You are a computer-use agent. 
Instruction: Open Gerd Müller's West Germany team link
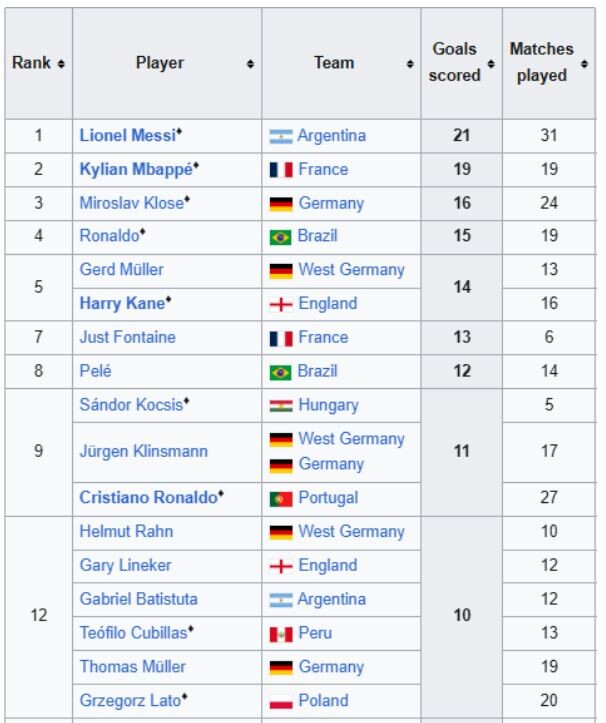(x=351, y=270)
